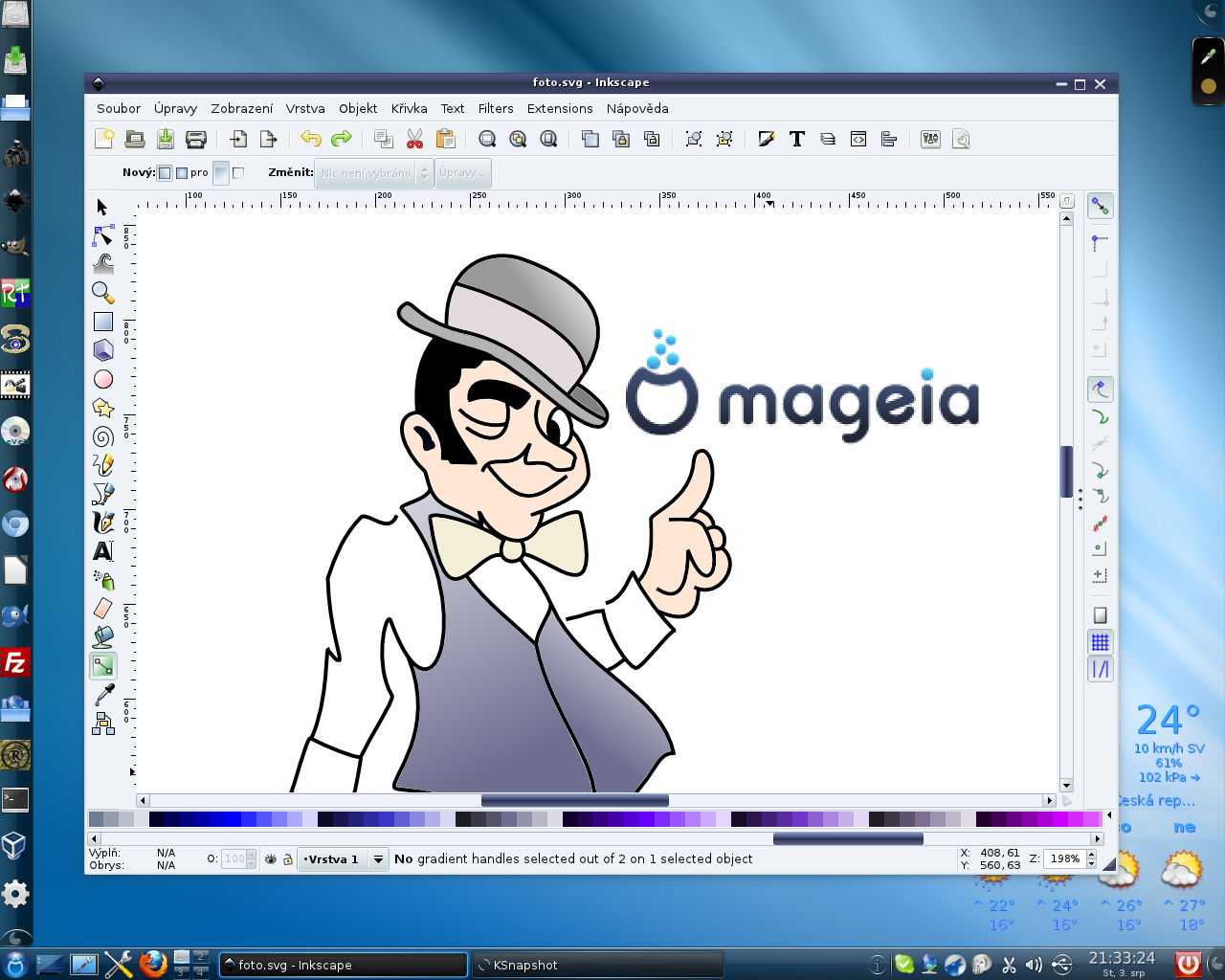Select the Spiral tool in toolbox
Screen dimensions: 1225x980
pyautogui.click(x=103, y=436)
